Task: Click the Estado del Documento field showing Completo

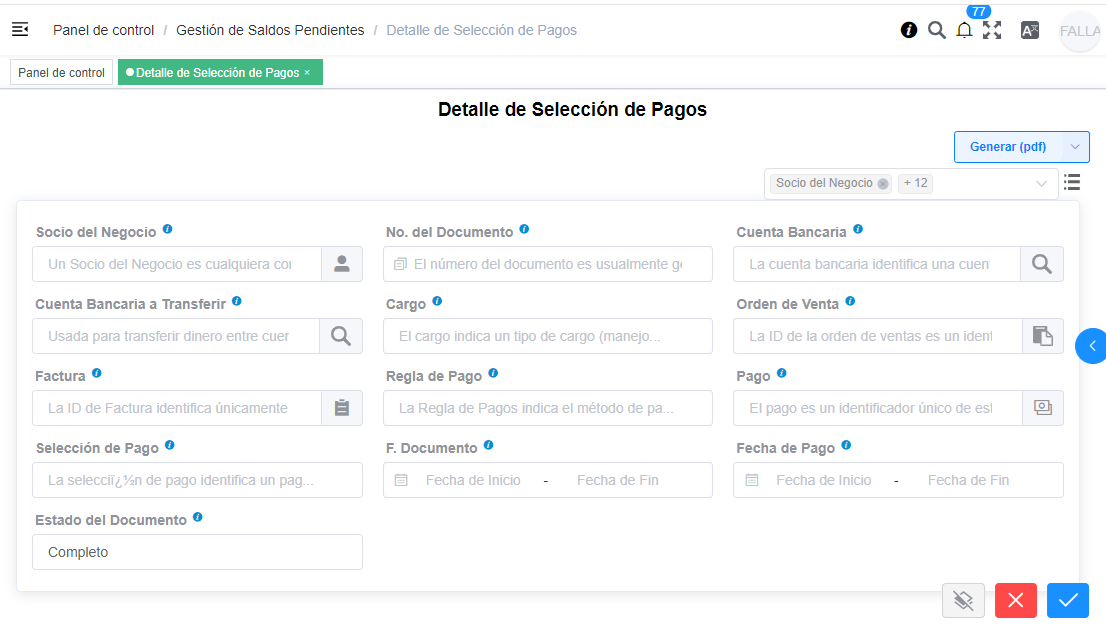Action: pyautogui.click(x=197, y=551)
